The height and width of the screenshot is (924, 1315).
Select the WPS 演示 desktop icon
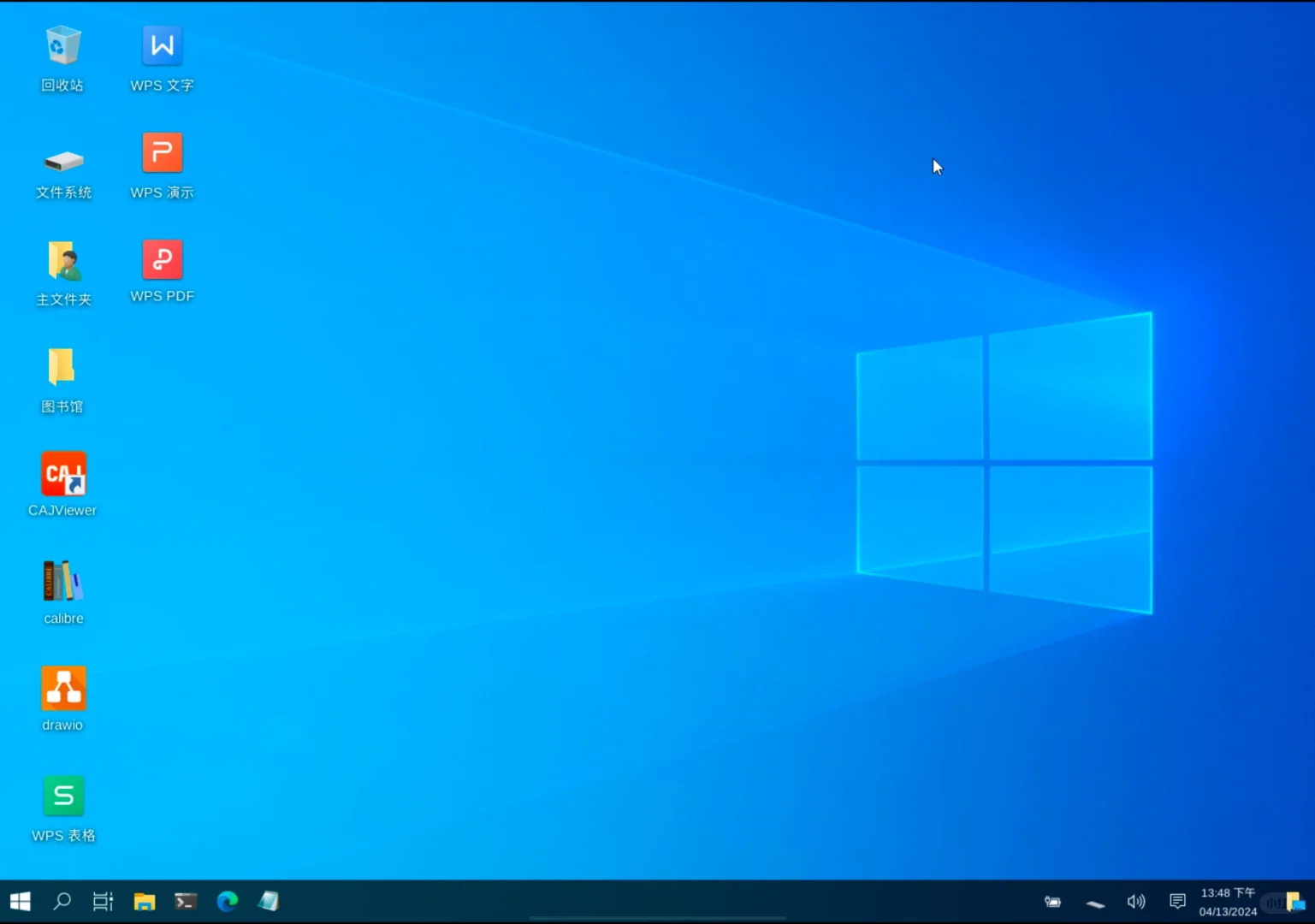point(162,166)
